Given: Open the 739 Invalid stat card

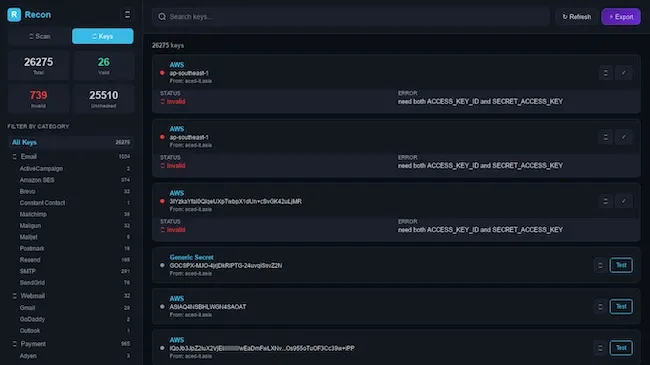Looking at the screenshot, I should coord(38,99).
